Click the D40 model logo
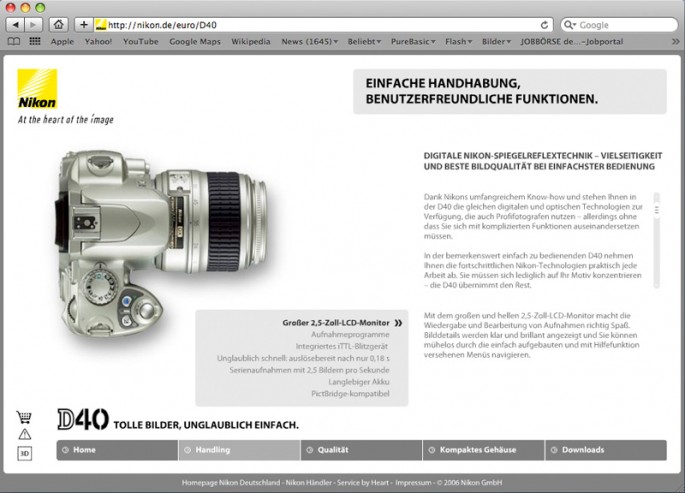 click(83, 419)
